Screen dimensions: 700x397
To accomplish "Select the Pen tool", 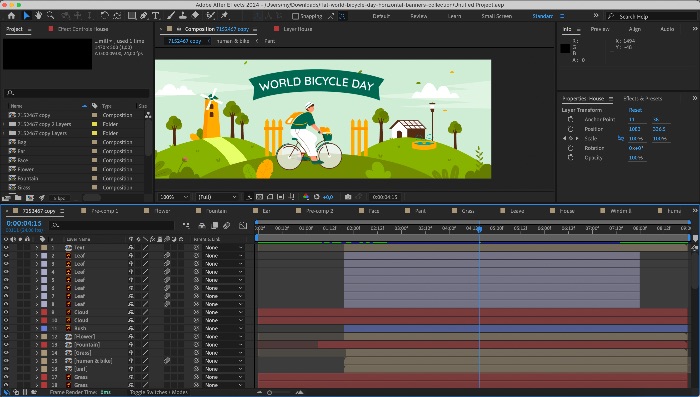I will 144,16.
